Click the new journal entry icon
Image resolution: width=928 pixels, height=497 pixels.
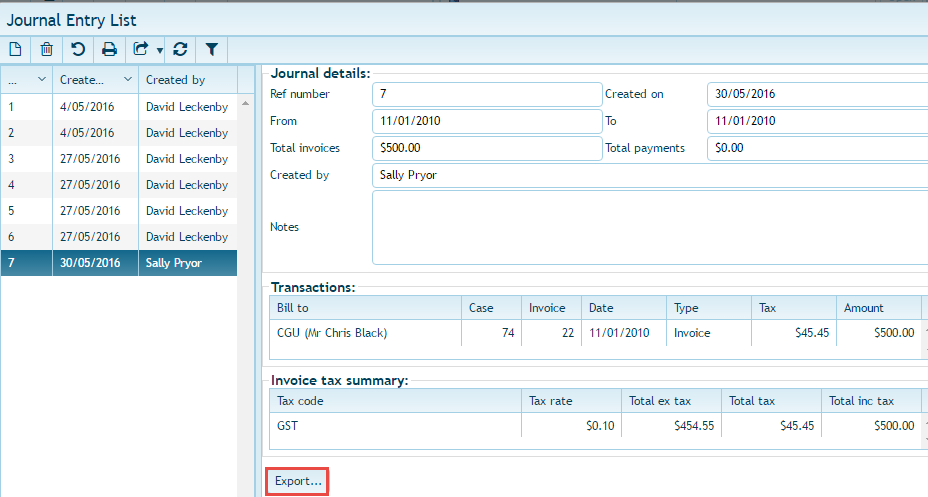[16, 49]
